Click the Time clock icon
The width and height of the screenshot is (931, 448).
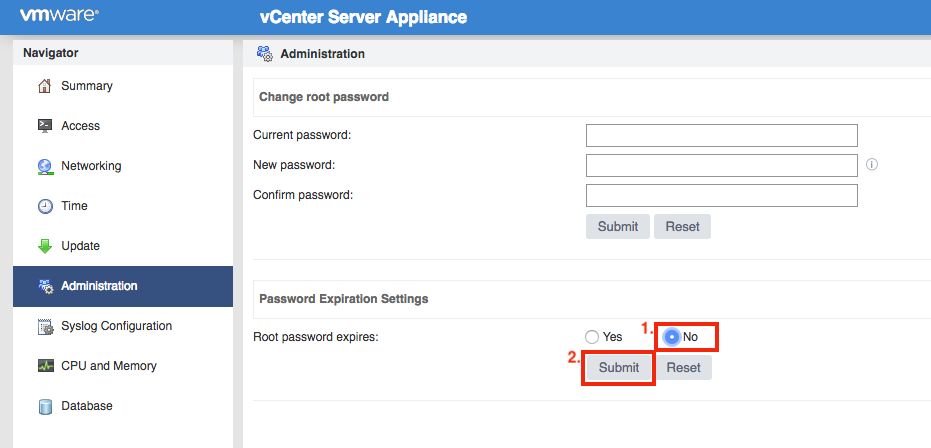tap(45, 206)
